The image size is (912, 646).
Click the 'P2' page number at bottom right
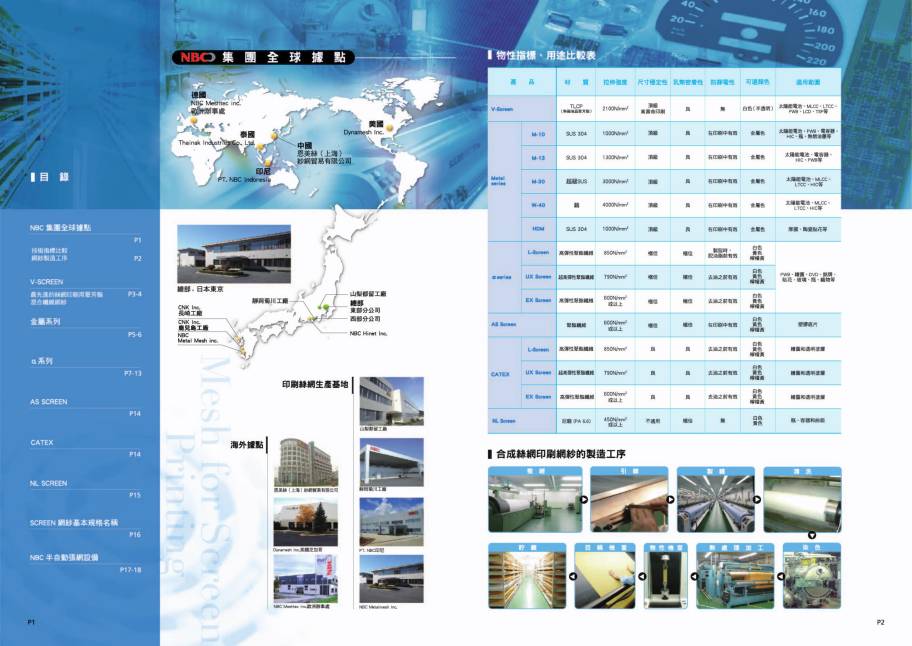881,622
